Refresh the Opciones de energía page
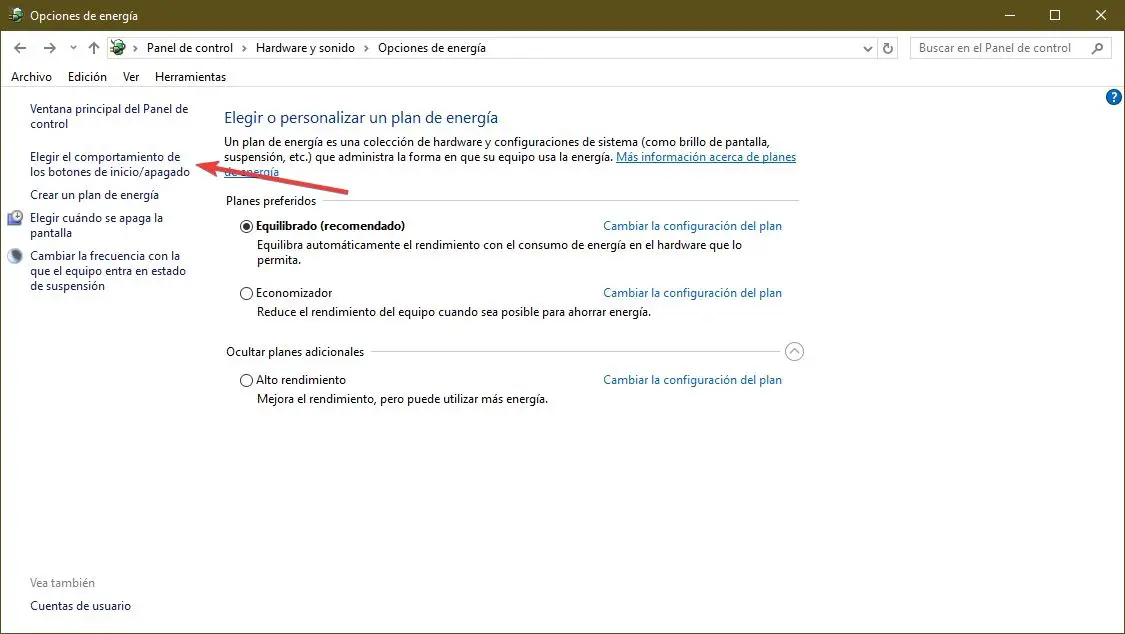The width and height of the screenshot is (1125, 634). (x=888, y=48)
